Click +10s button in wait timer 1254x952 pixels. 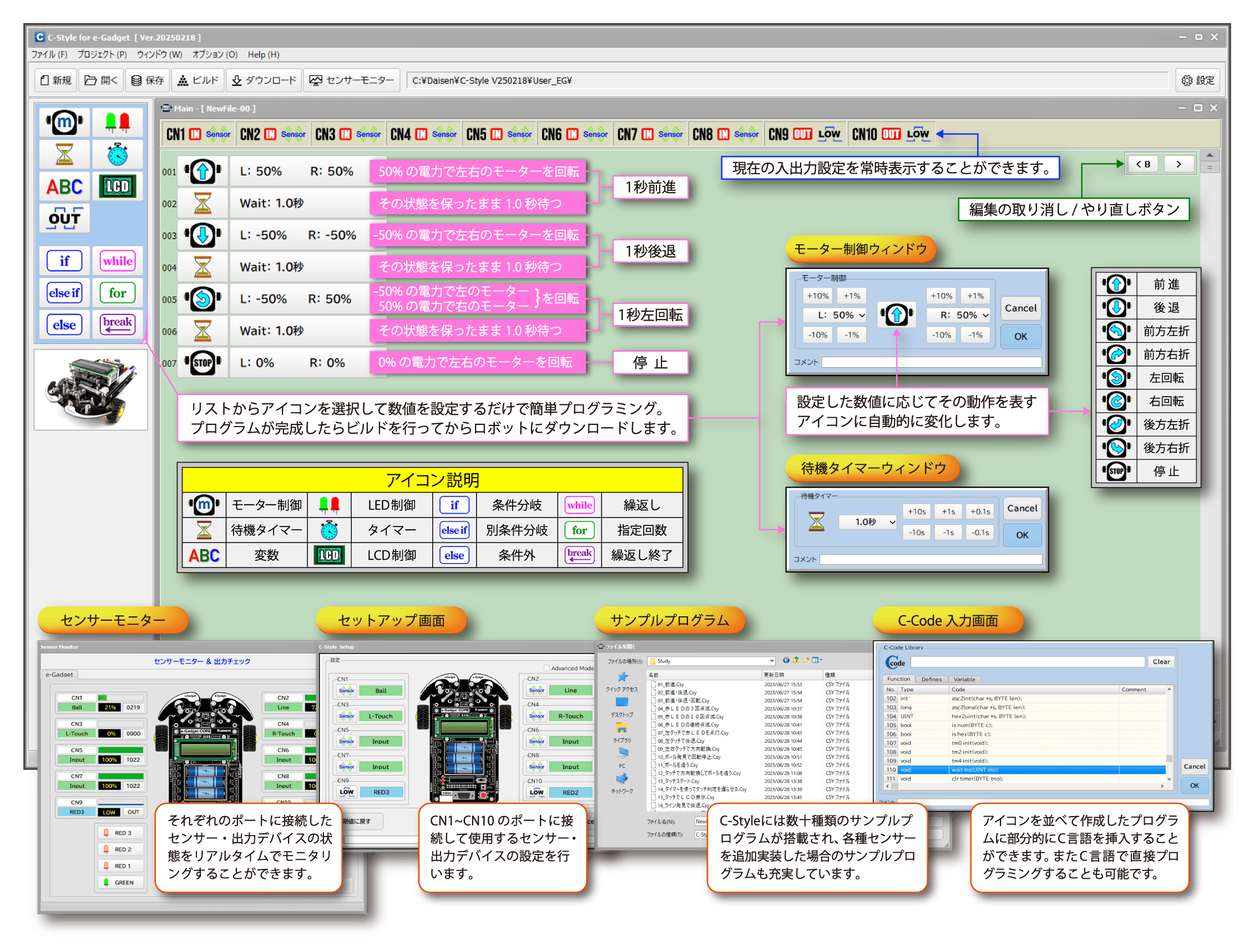(917, 512)
